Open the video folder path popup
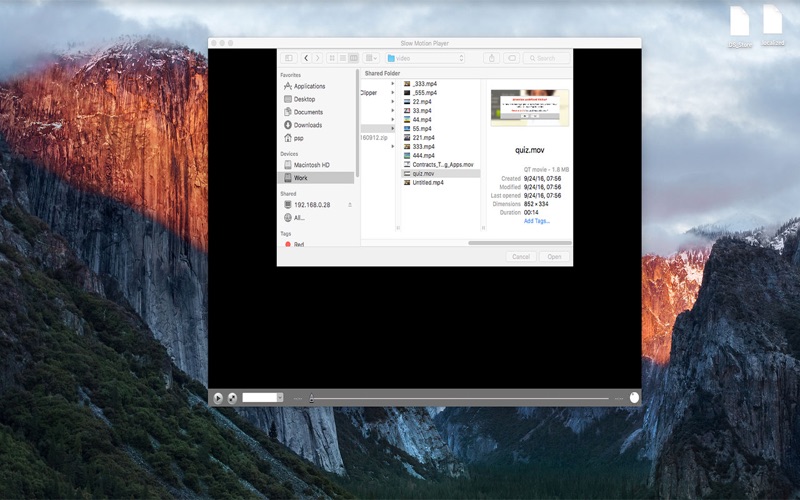The width and height of the screenshot is (800, 500). [x=425, y=58]
